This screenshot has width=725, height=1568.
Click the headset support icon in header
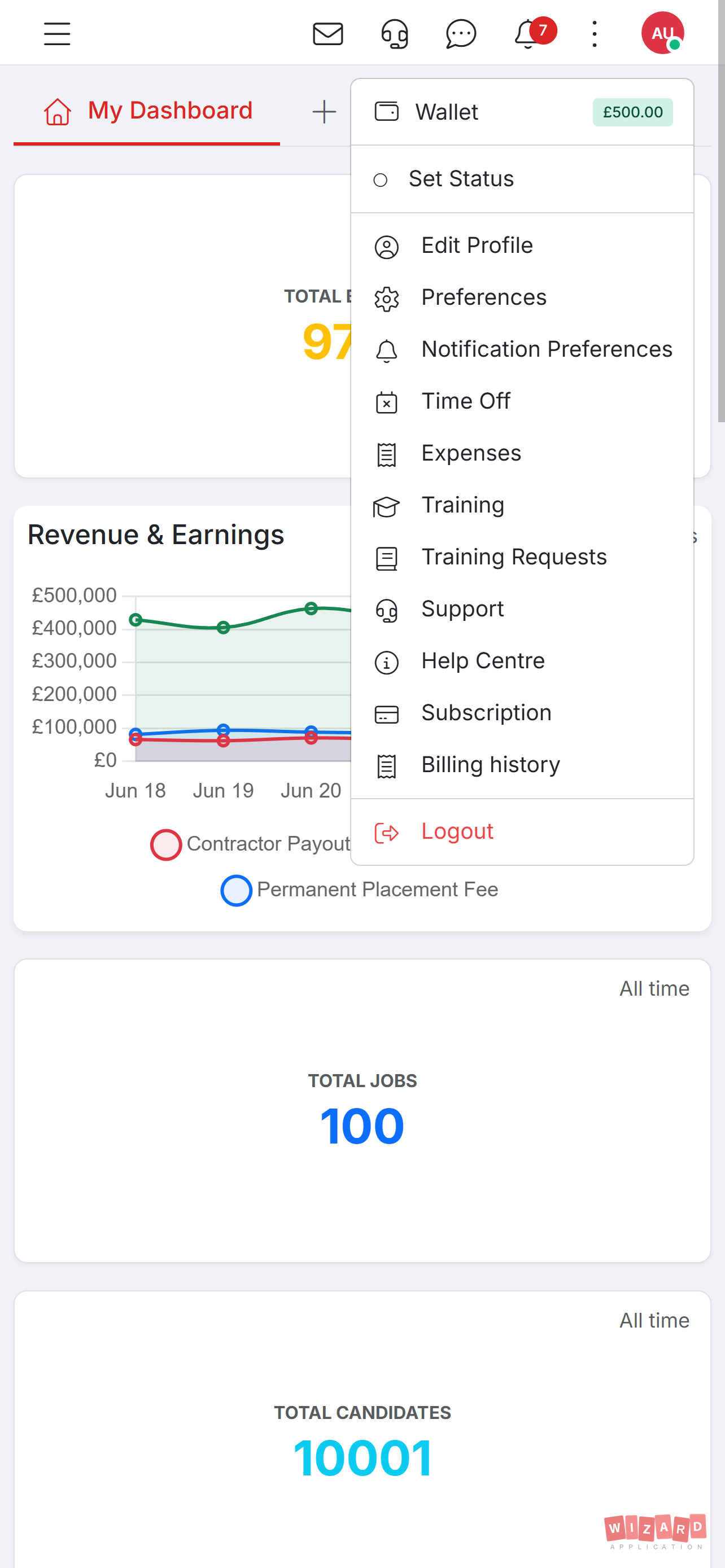click(395, 33)
